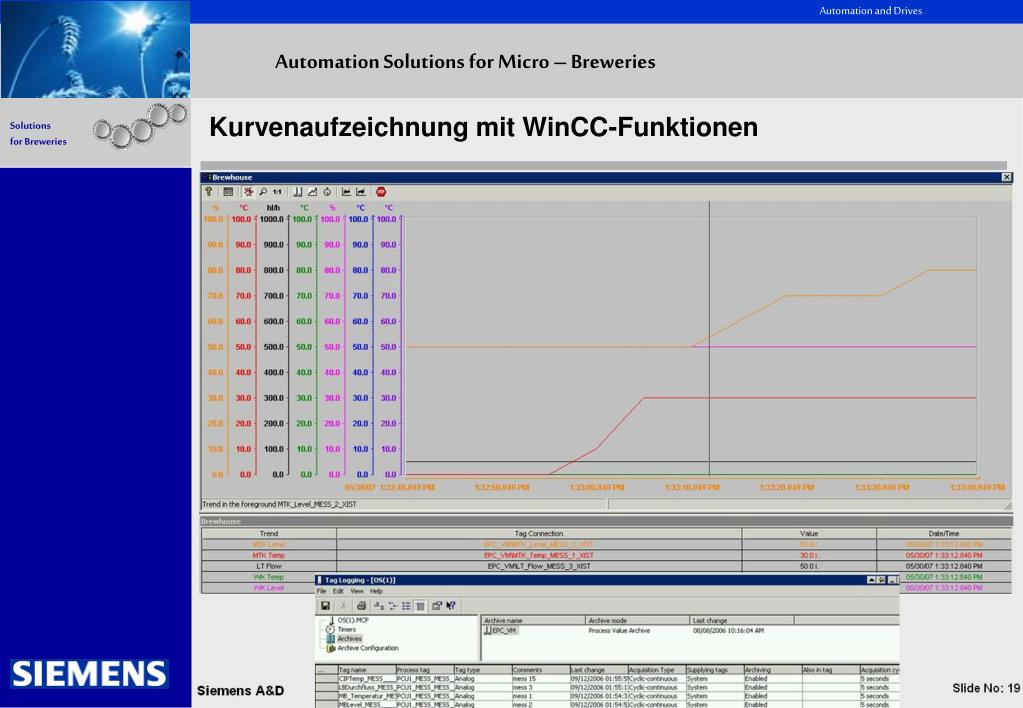Open the select trends icon
The image size is (1023, 708).
pos(313,192)
